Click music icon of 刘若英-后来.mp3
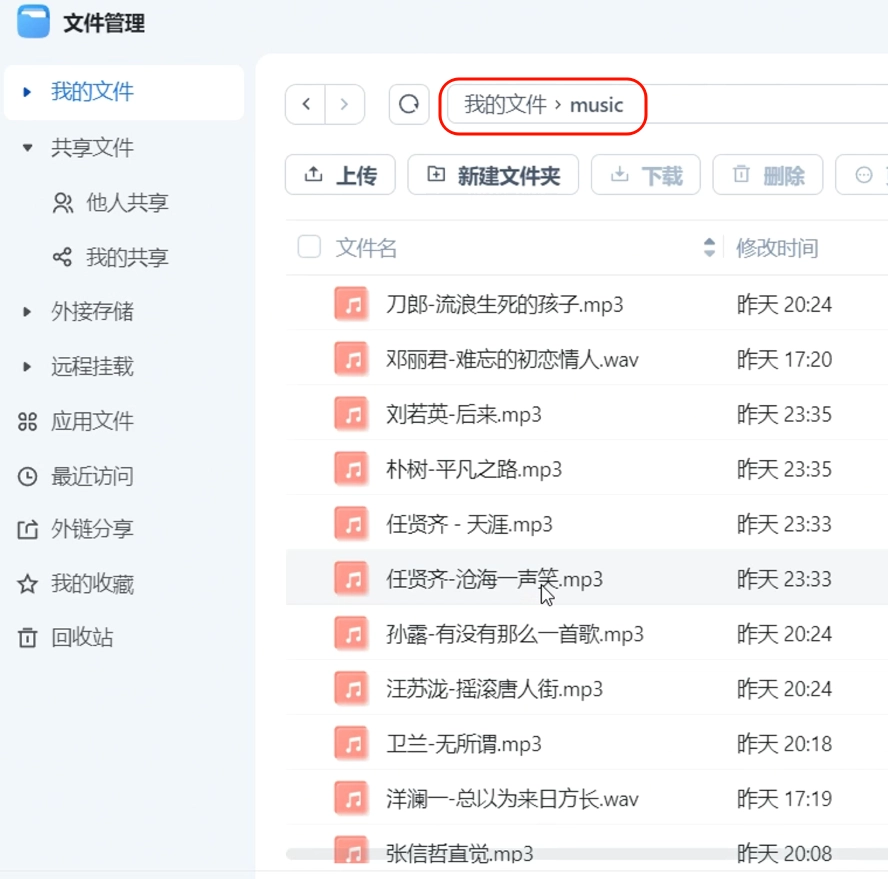This screenshot has height=879, width=888. click(352, 414)
